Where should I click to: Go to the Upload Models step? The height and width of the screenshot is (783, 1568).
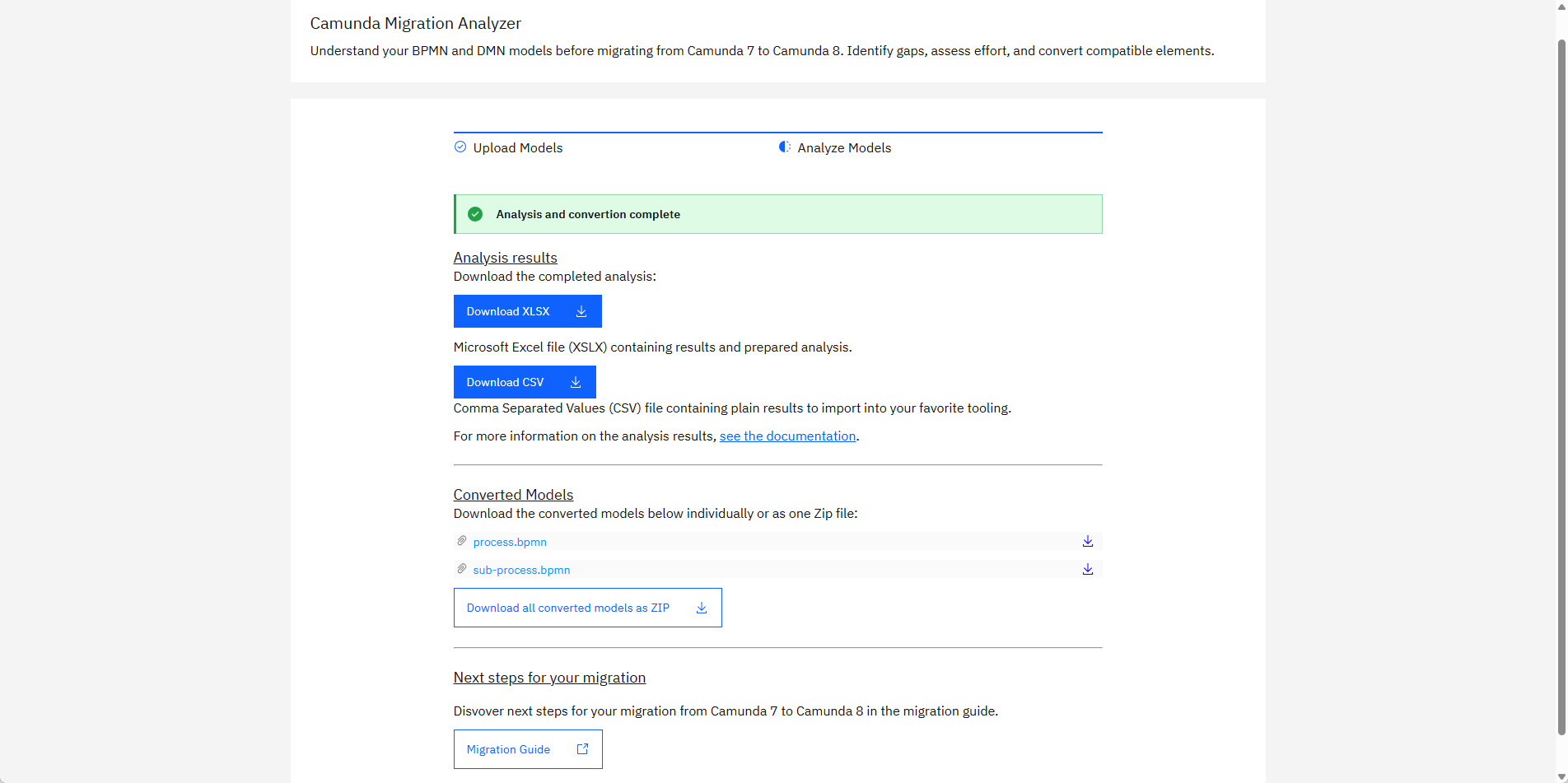point(518,148)
